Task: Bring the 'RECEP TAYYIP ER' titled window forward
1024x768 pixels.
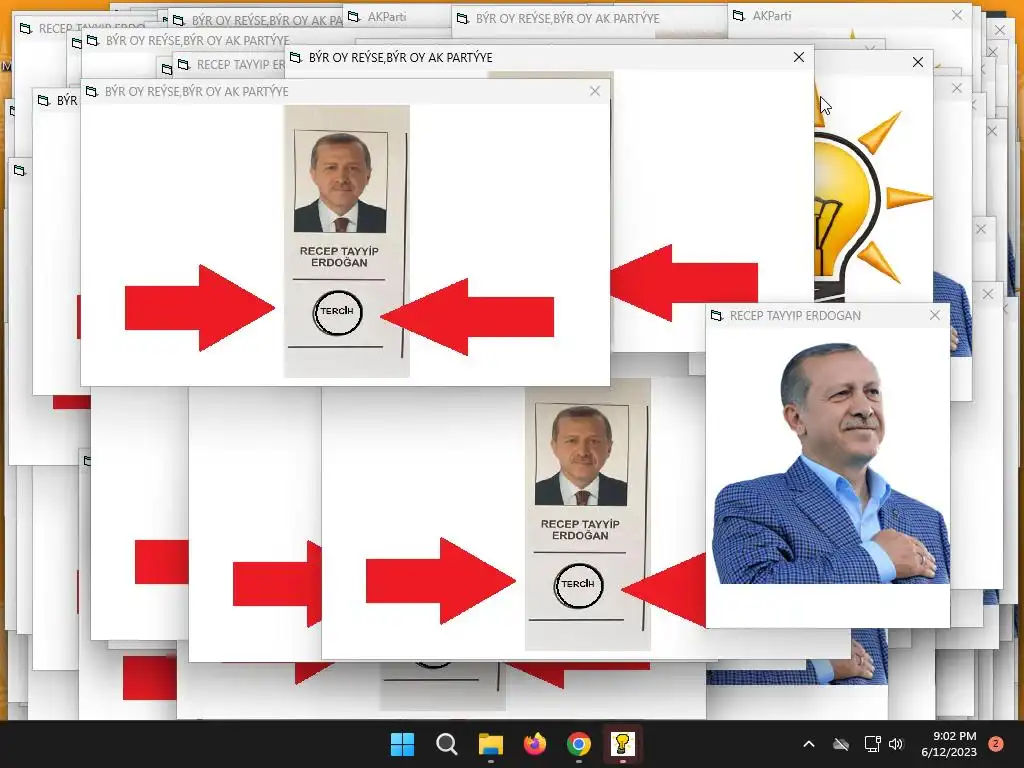Action: [241, 65]
